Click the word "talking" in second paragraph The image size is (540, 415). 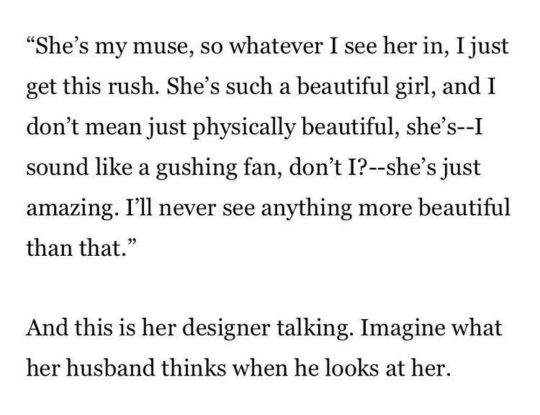click(313, 329)
